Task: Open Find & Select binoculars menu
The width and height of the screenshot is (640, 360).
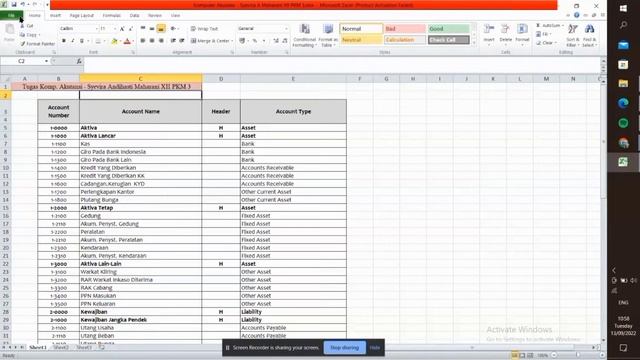Action: pos(589,36)
